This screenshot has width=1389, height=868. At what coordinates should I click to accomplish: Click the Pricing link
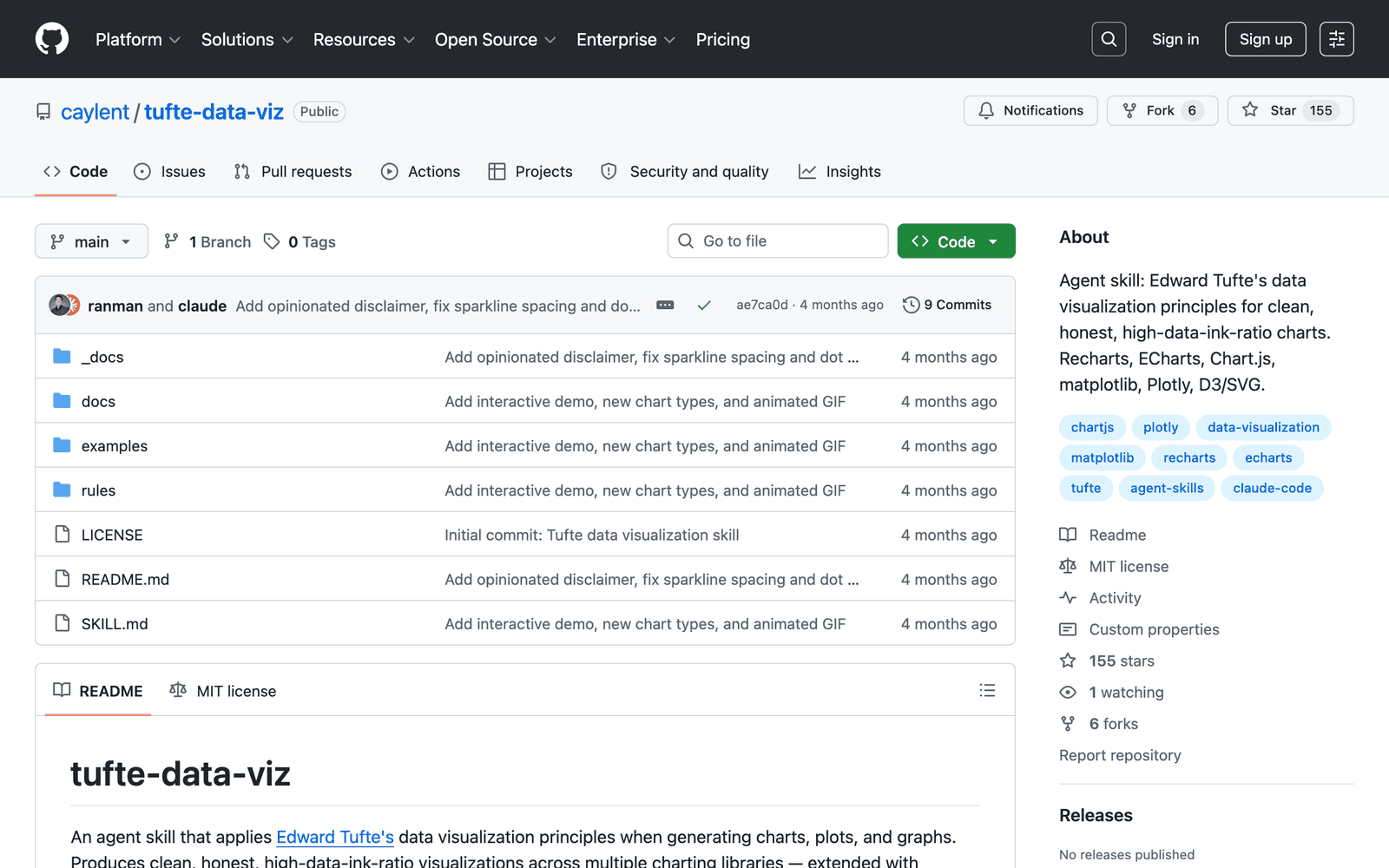point(723,39)
